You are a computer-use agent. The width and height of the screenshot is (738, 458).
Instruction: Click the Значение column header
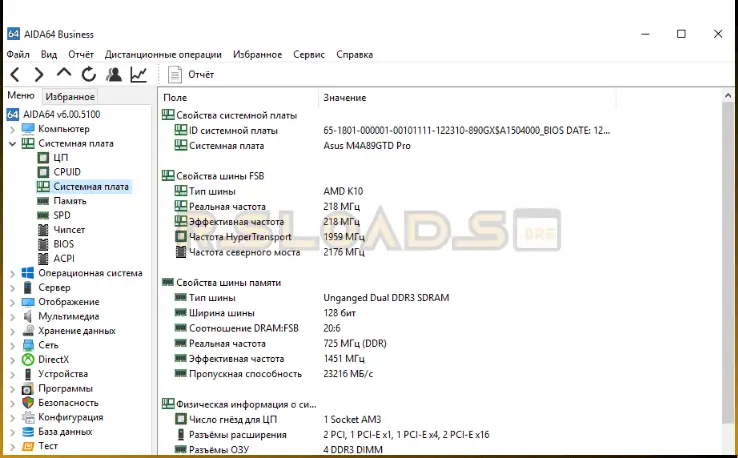[344, 98]
